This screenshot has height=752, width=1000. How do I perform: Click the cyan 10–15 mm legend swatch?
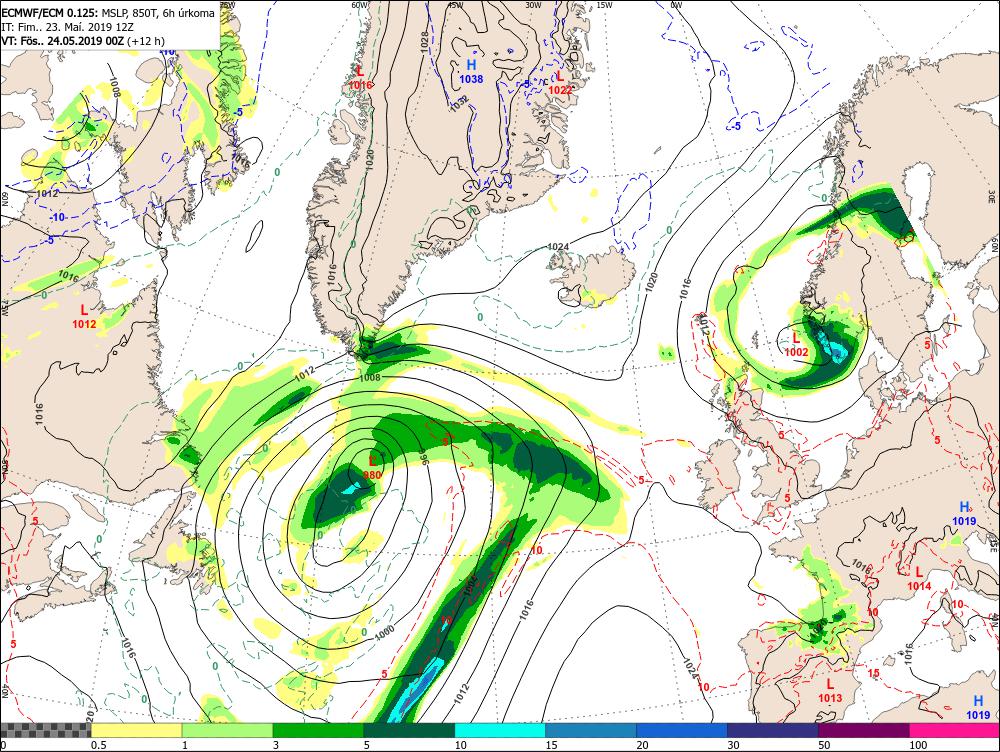tap(500, 730)
